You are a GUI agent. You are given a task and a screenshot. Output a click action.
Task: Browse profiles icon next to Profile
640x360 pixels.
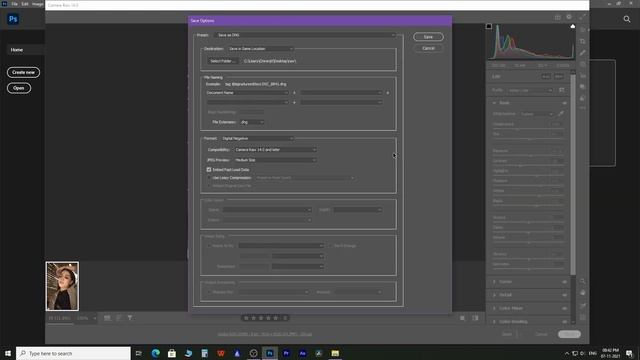click(x=562, y=90)
